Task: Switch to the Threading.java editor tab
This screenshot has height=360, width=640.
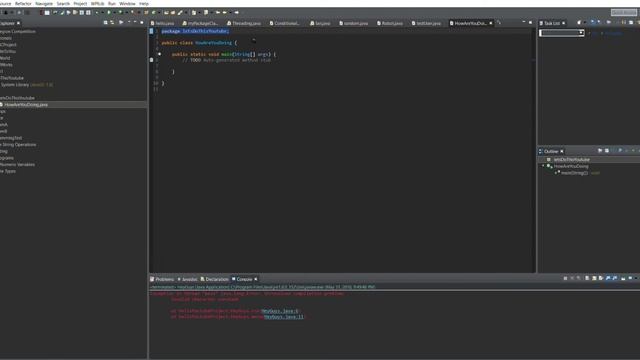Action: point(244,23)
